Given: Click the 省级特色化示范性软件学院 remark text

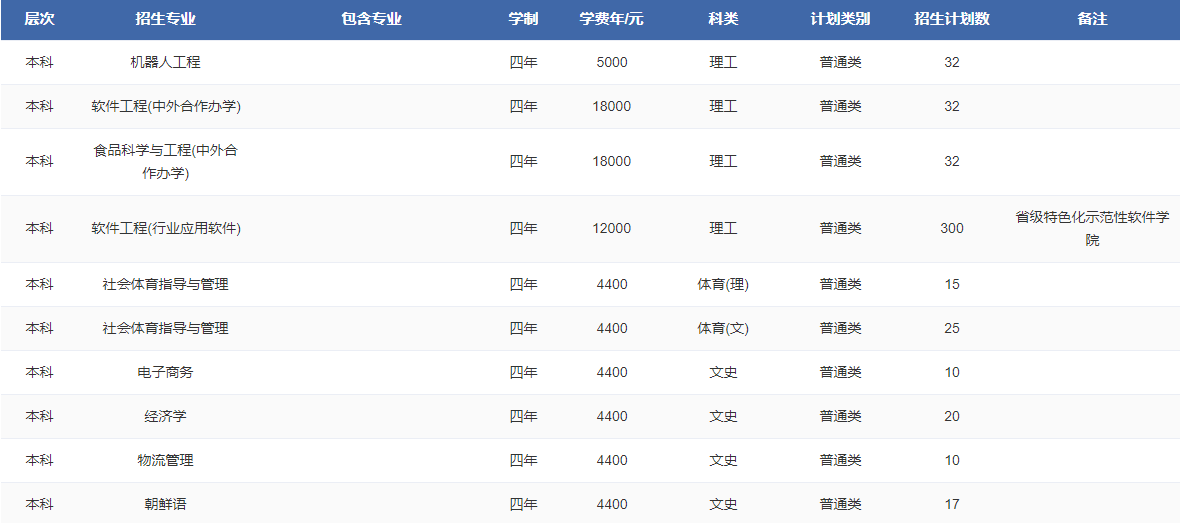Looking at the screenshot, I should tap(1092, 228).
